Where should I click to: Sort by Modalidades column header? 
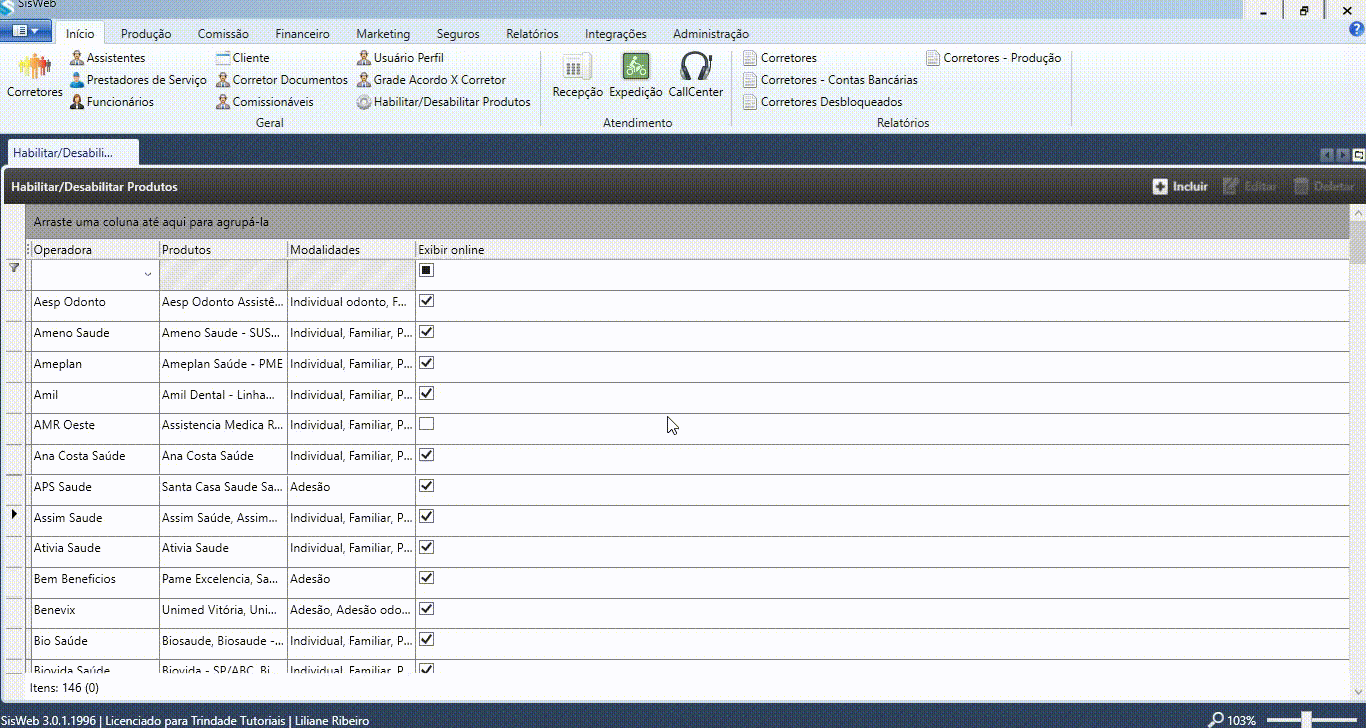coord(351,249)
